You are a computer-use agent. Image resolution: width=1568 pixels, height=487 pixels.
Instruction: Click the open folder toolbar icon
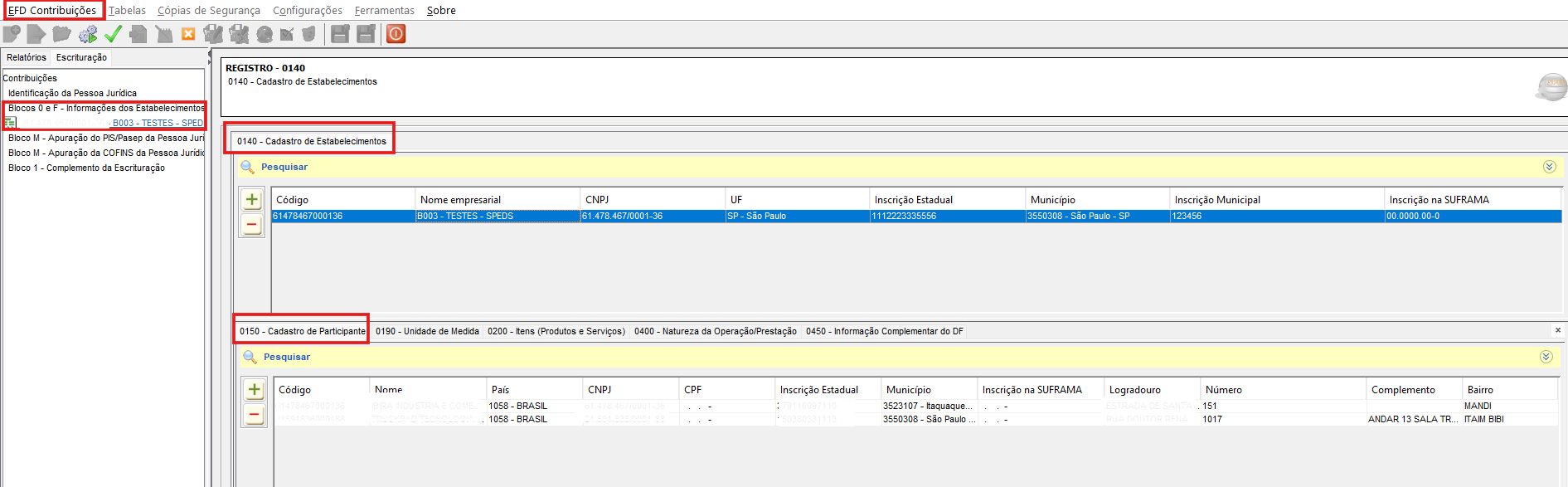(61, 34)
